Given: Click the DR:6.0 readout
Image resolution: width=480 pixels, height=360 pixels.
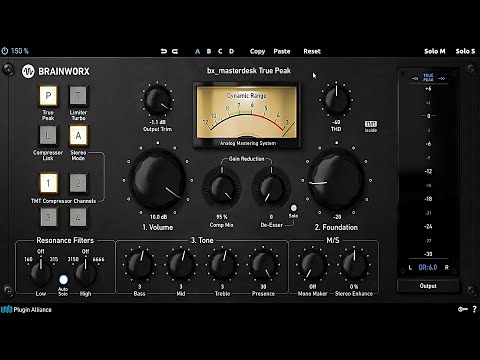Looking at the screenshot, I should click(428, 267).
